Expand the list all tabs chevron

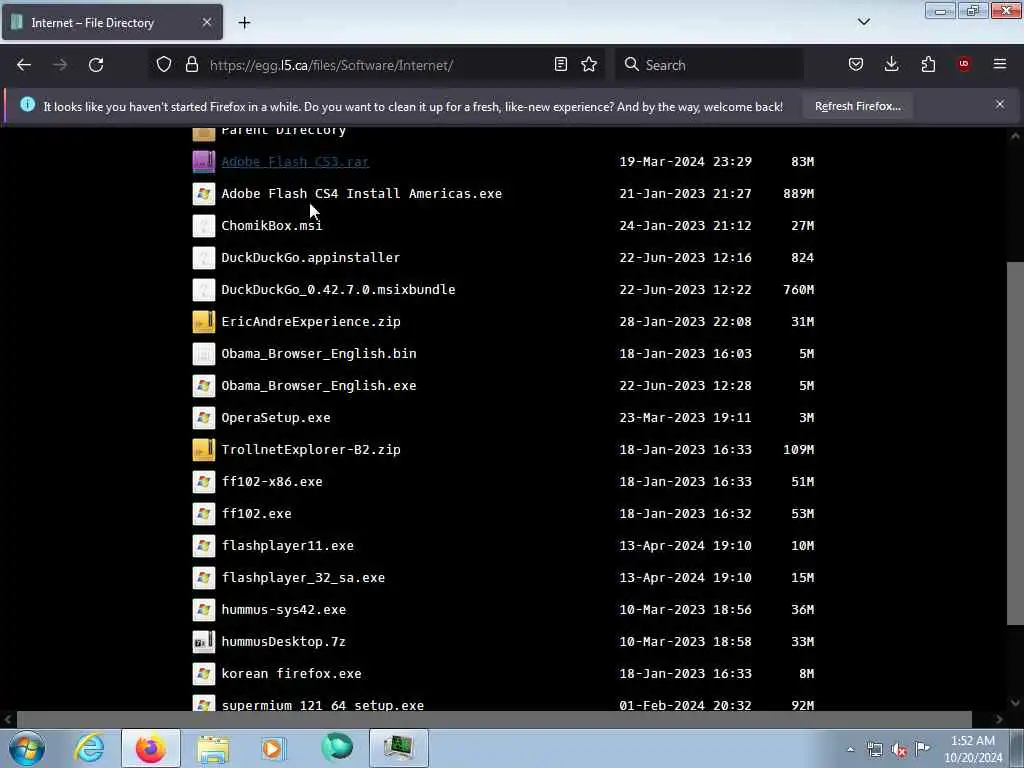864,22
